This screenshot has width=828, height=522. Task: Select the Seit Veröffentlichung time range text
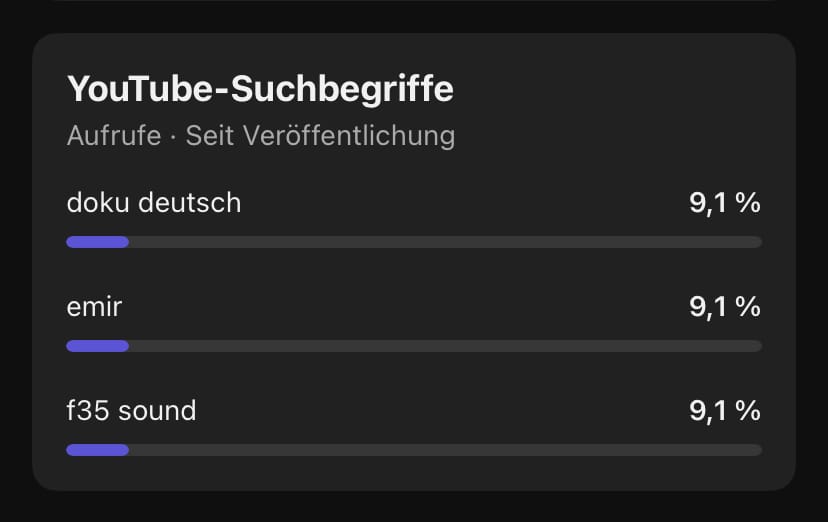point(321,136)
